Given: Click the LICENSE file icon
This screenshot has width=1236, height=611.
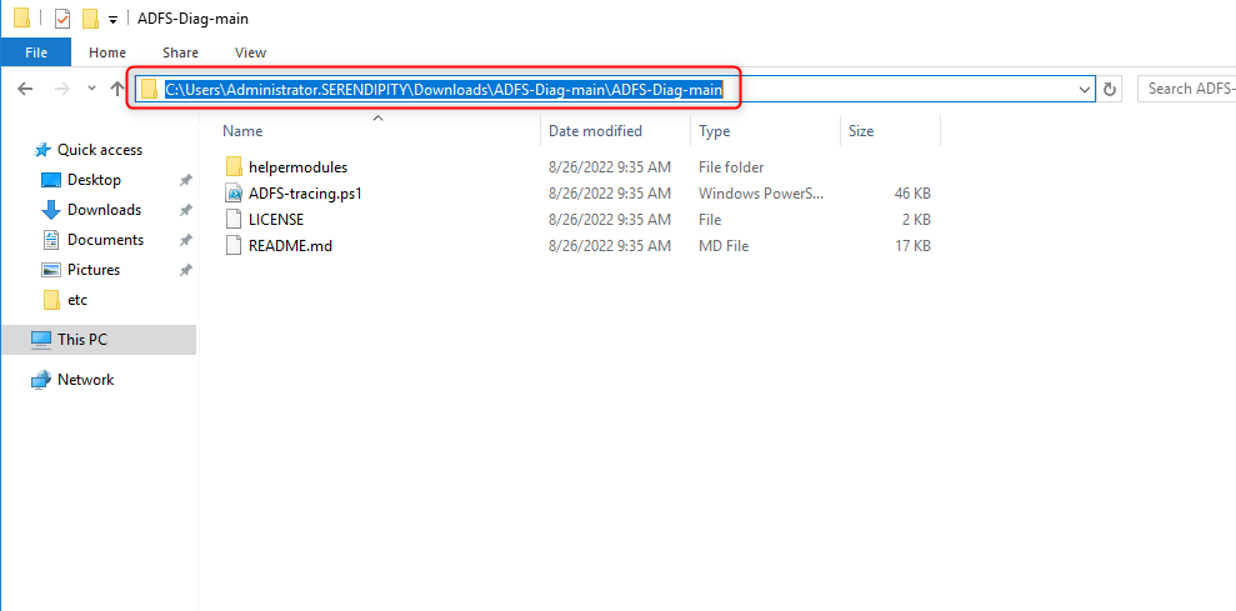Looking at the screenshot, I should tap(234, 219).
